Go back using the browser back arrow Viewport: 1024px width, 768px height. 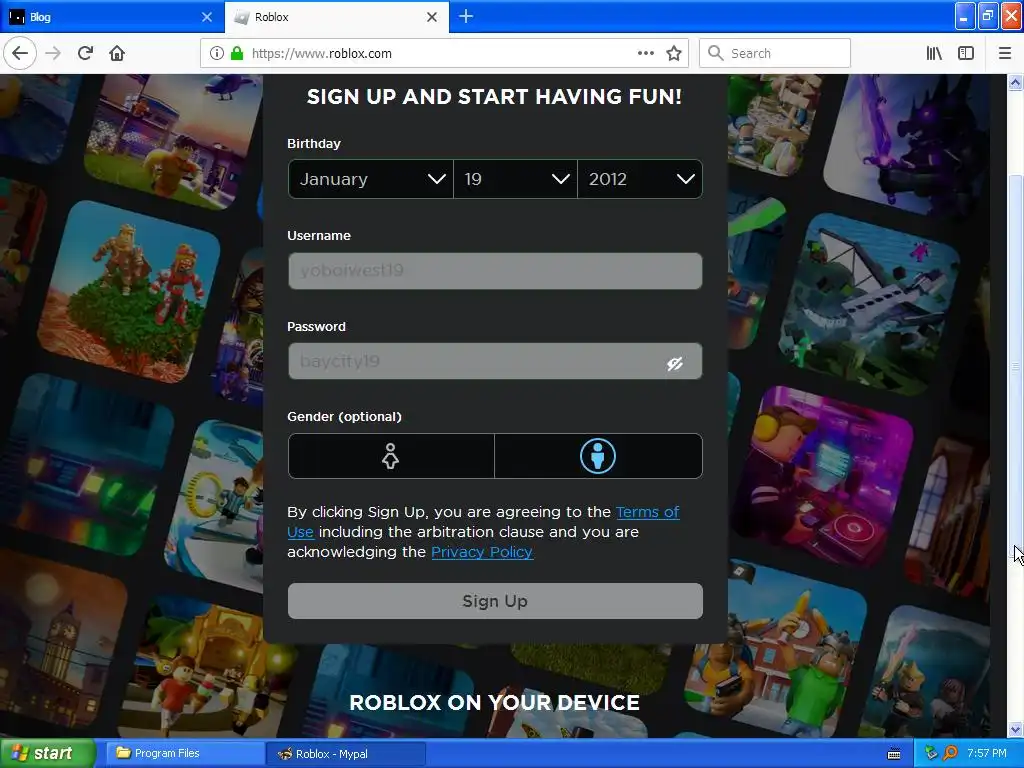click(20, 54)
